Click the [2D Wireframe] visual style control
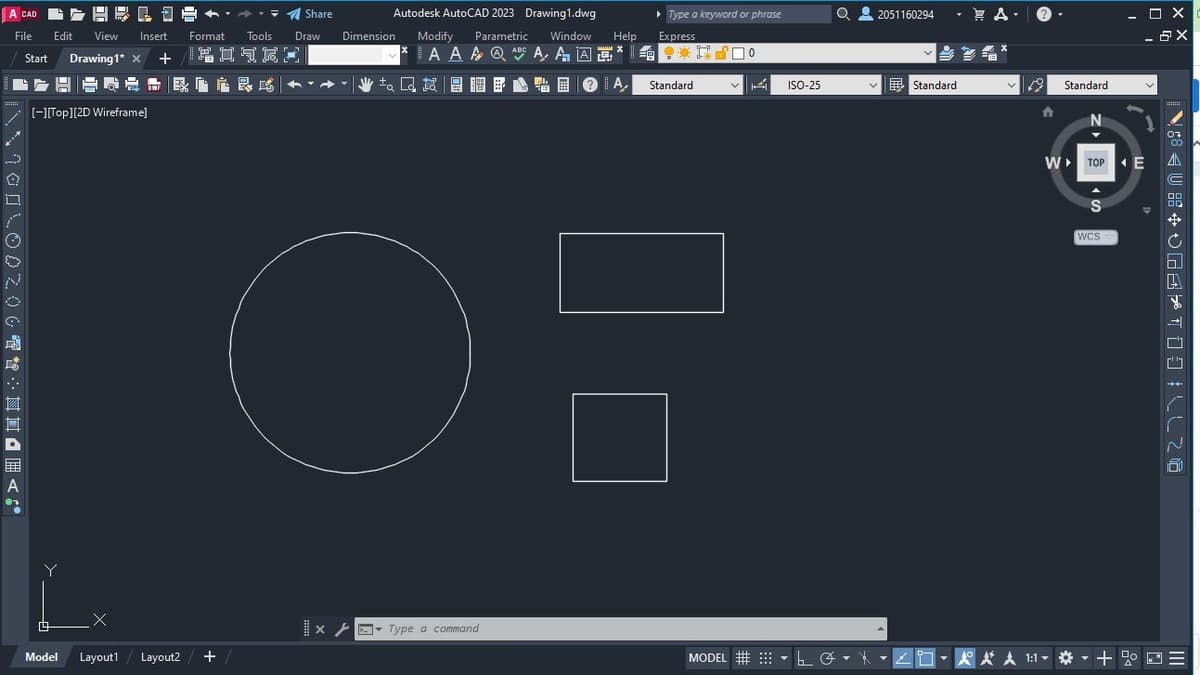 110,112
